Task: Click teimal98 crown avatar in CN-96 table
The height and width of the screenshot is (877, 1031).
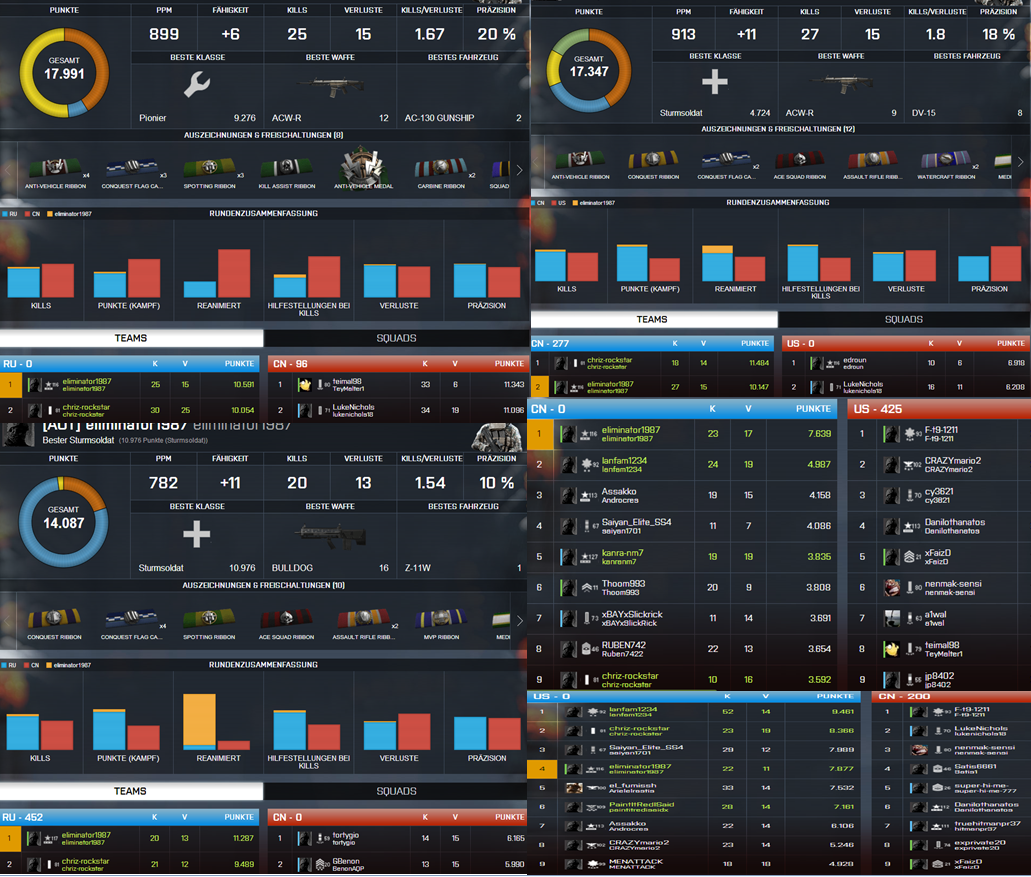Action: click(x=304, y=385)
